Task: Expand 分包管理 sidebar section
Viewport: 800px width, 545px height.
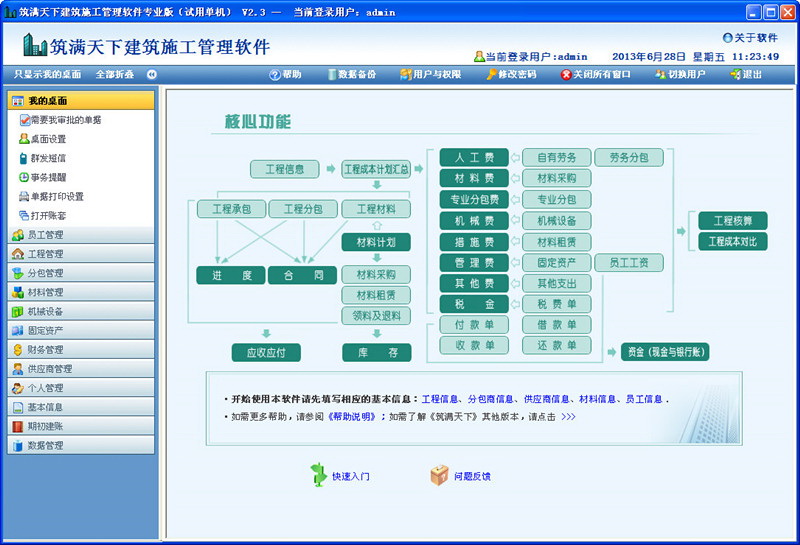Action: pos(81,273)
